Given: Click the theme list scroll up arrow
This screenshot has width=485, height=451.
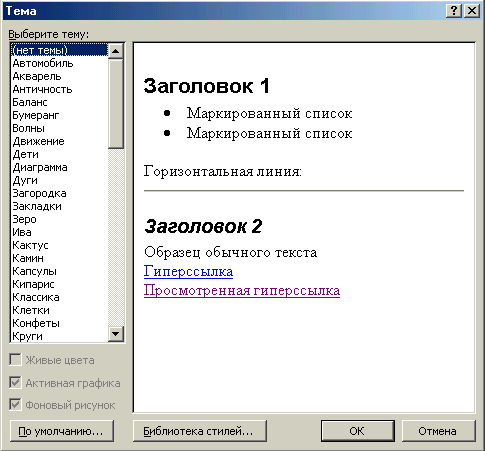Looking at the screenshot, I should coord(116,51).
